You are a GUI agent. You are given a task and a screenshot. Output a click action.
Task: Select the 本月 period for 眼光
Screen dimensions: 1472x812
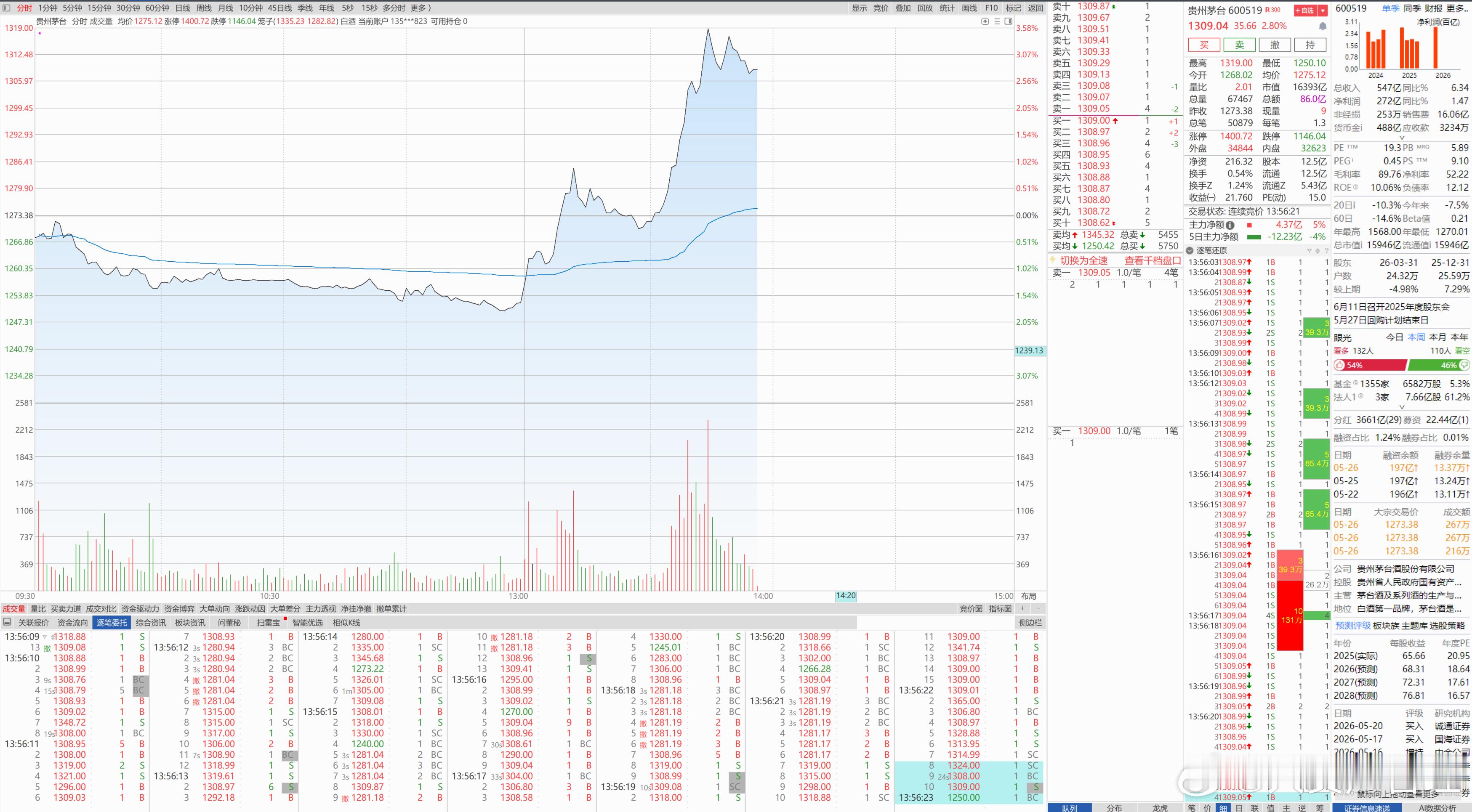tap(1438, 337)
